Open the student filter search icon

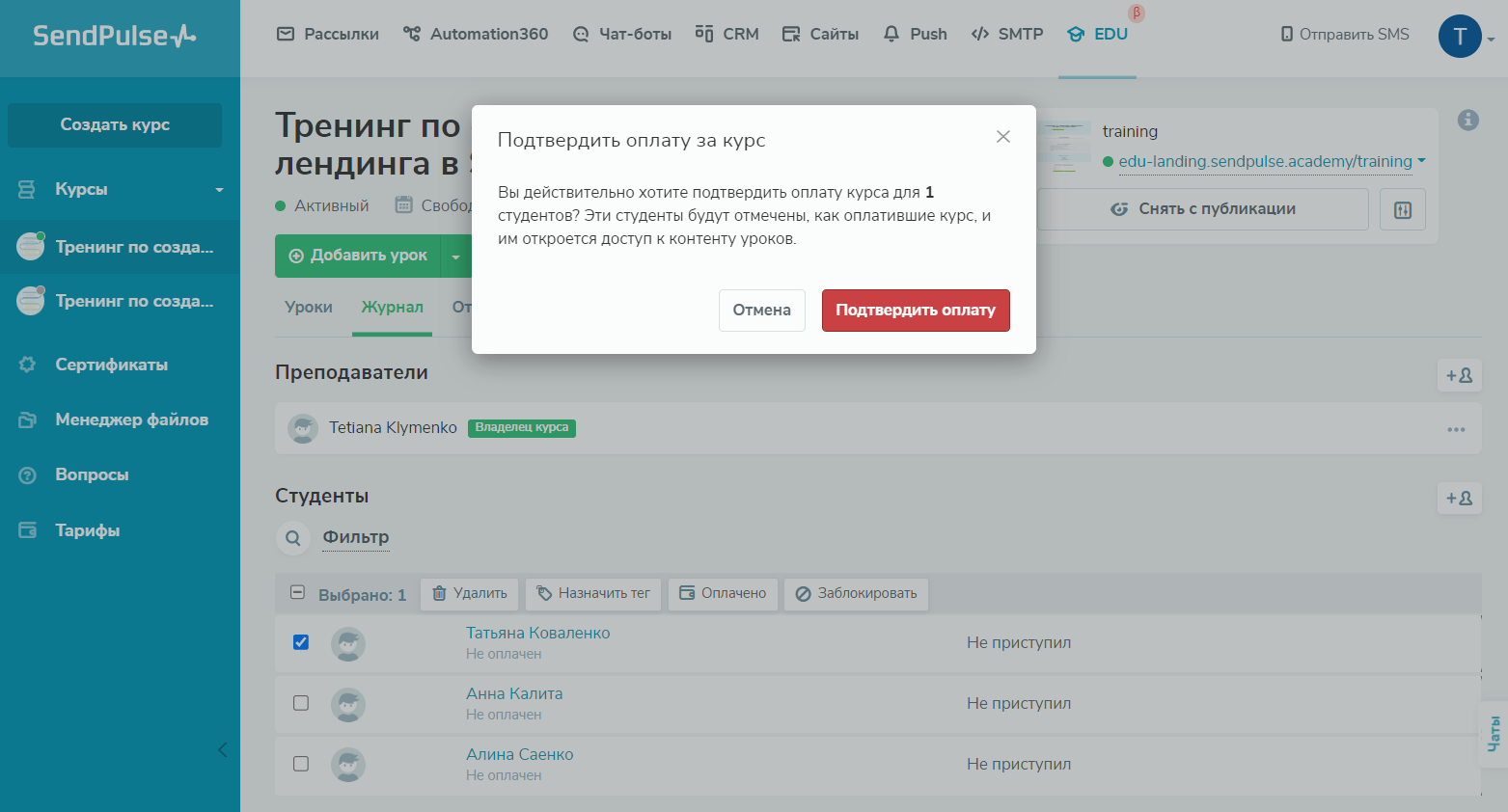pos(293,538)
